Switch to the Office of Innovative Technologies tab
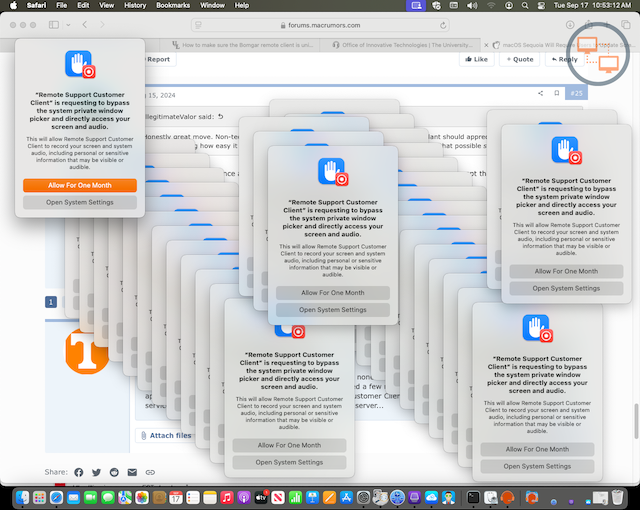 [402, 45]
